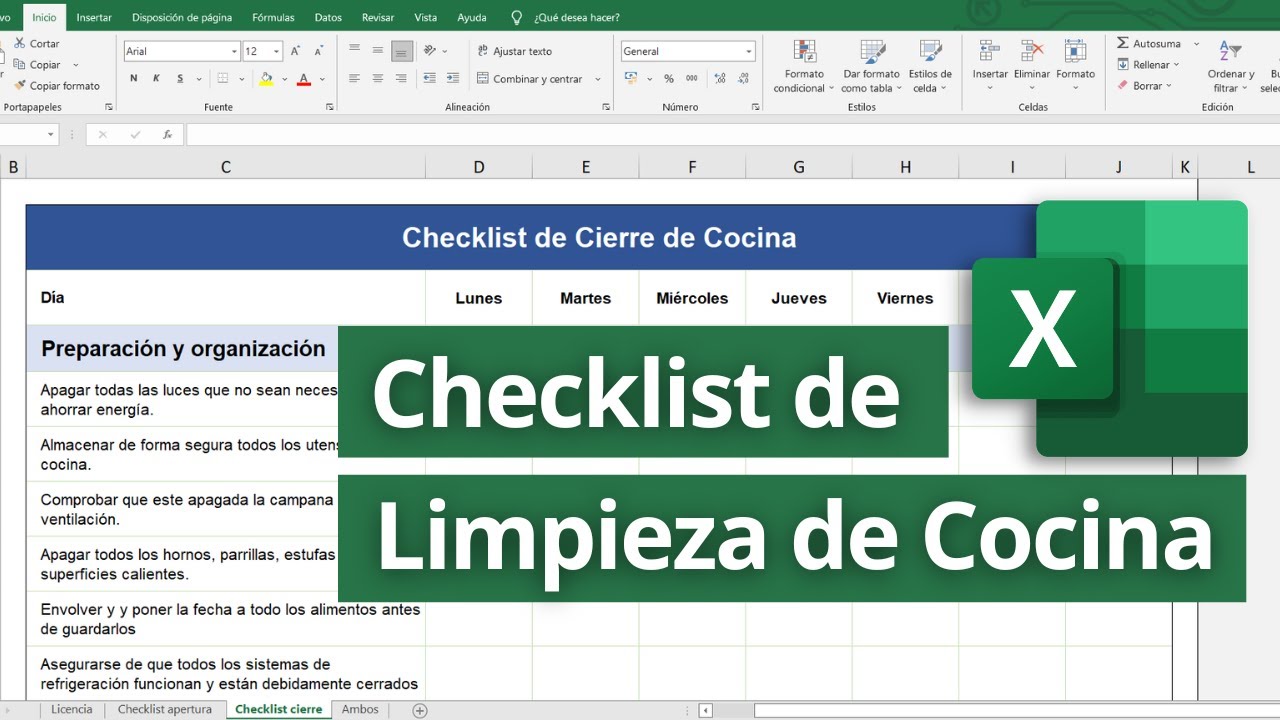The height and width of the screenshot is (720, 1280).
Task: Open the font color dropdown arrow
Action: tap(321, 78)
